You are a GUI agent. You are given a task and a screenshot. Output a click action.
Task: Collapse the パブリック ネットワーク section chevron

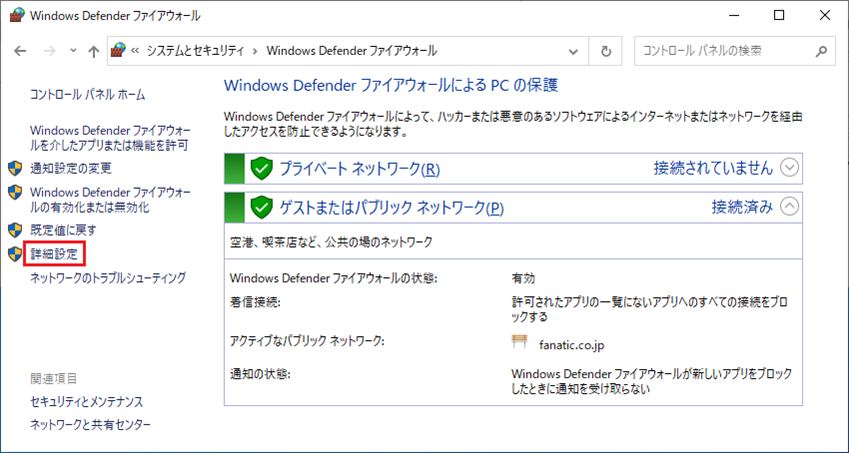(789, 206)
